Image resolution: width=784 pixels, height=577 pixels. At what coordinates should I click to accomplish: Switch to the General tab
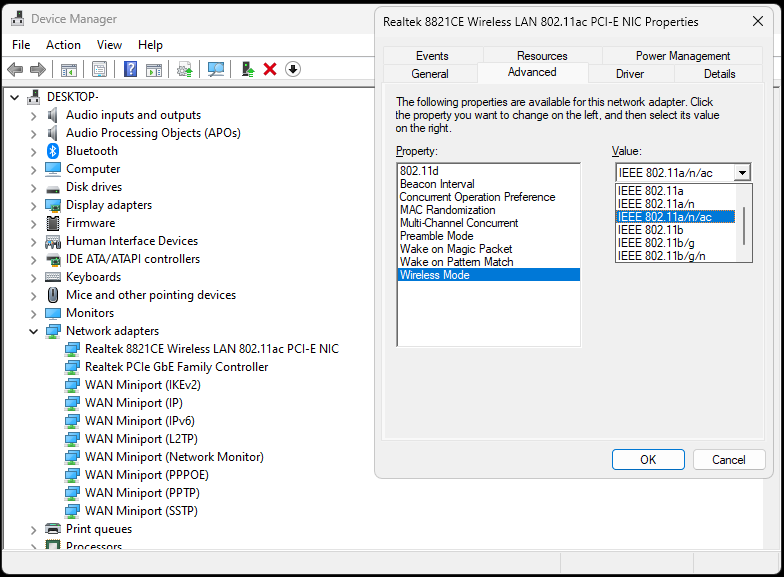(x=430, y=74)
